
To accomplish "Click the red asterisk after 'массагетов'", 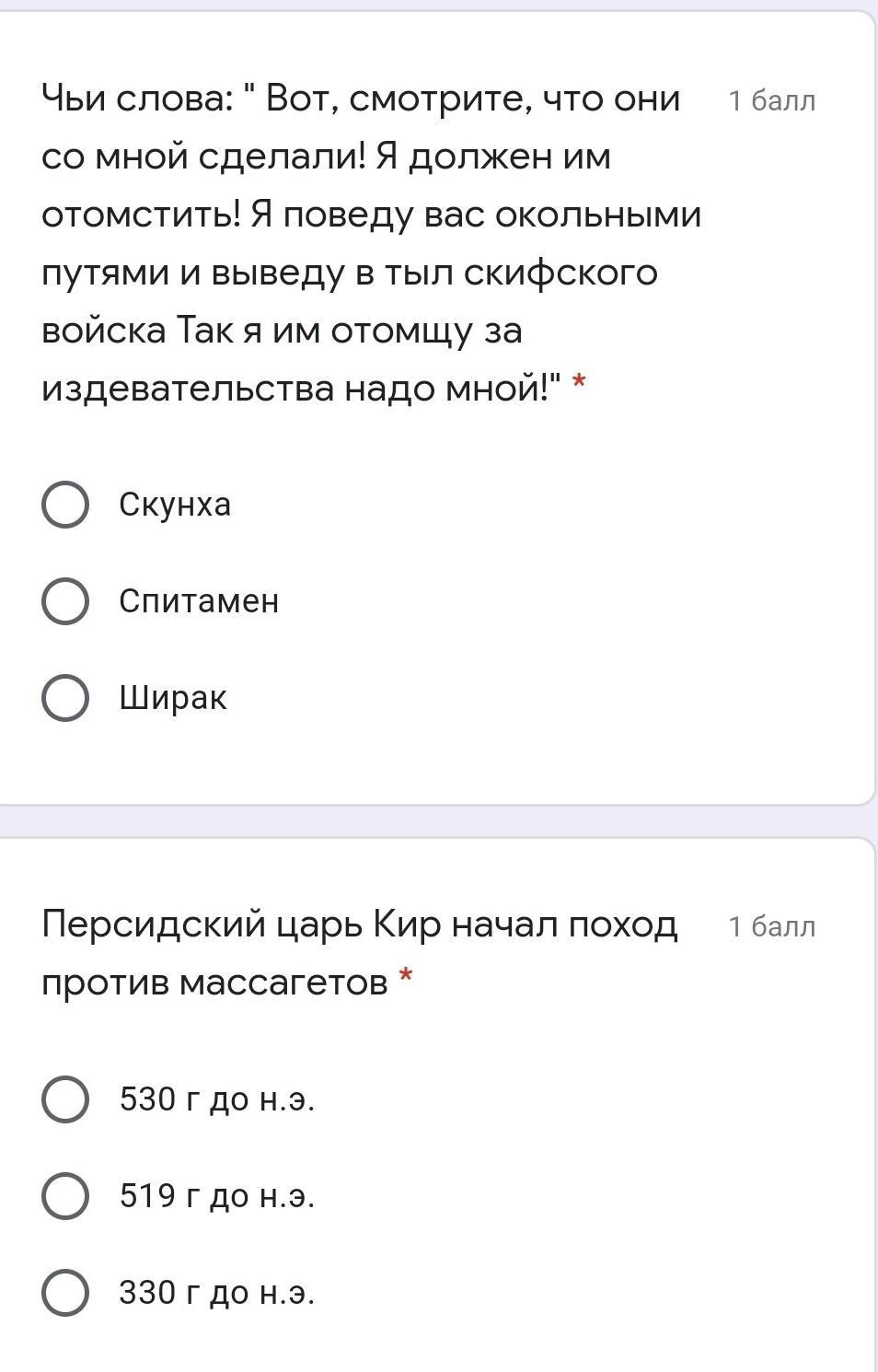I will pyautogui.click(x=406, y=977).
